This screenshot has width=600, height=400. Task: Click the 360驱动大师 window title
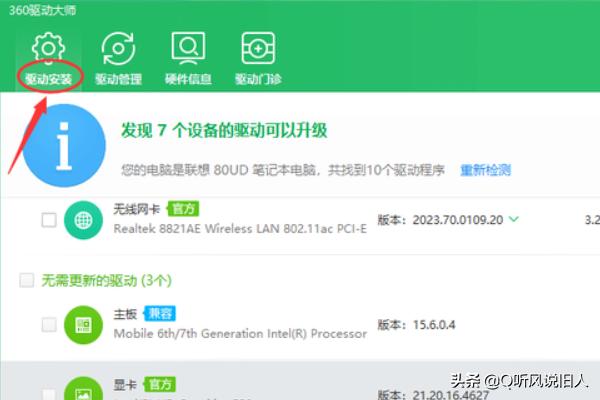point(42,10)
